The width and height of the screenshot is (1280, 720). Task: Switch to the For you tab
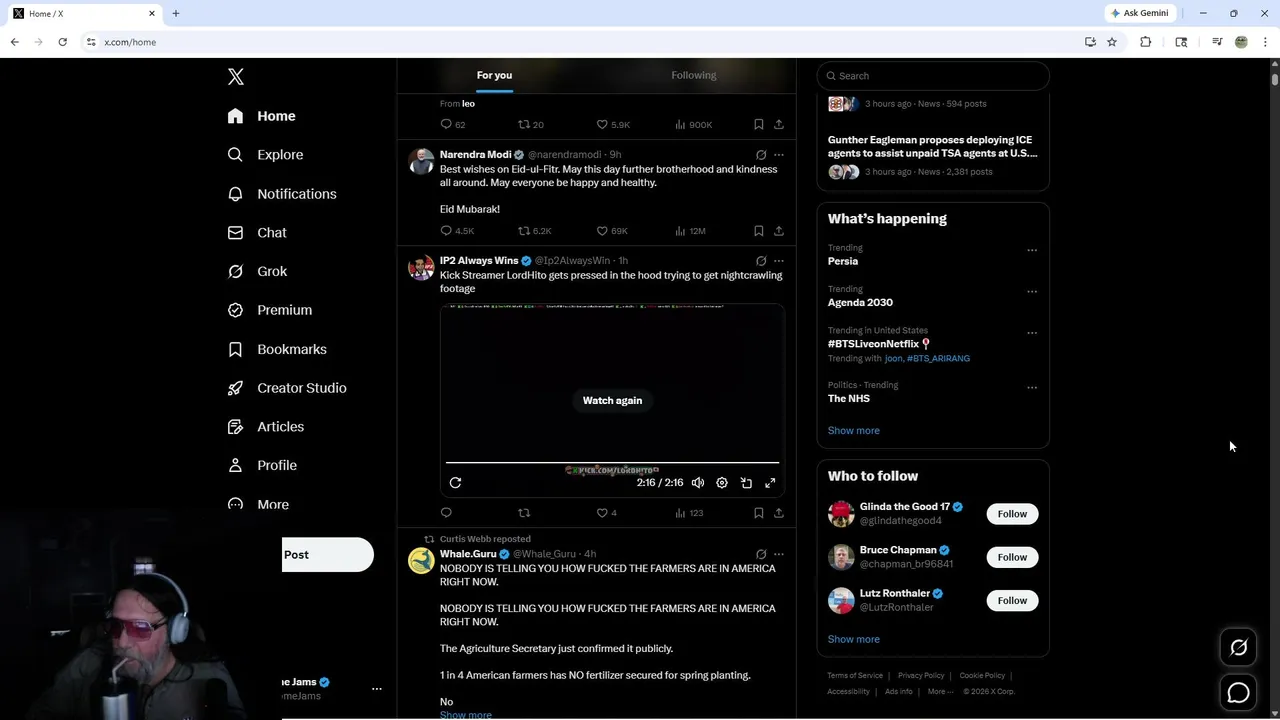[x=494, y=75]
